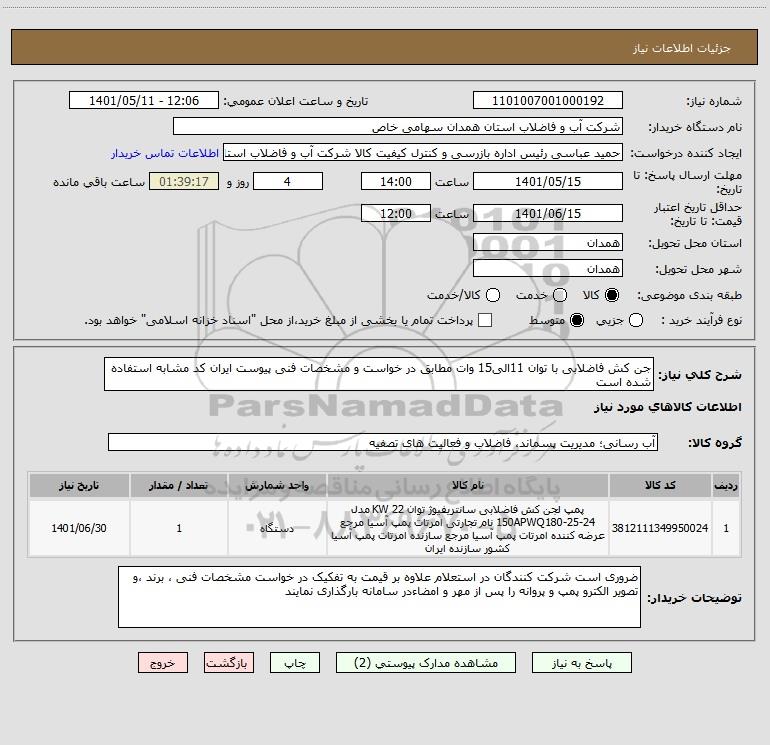Click the کد کالا column header

click(660, 485)
